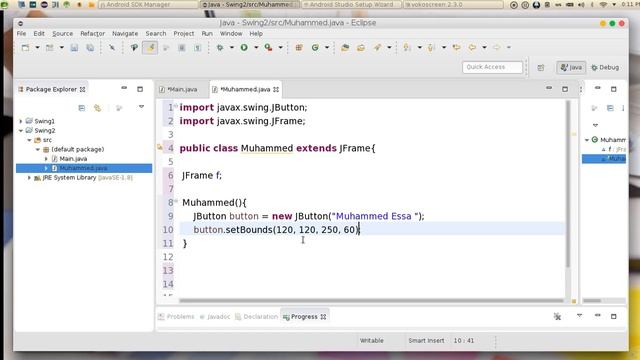This screenshot has width=640, height=360.
Task: Click the Debug bug toolbar icon
Action: point(220,48)
